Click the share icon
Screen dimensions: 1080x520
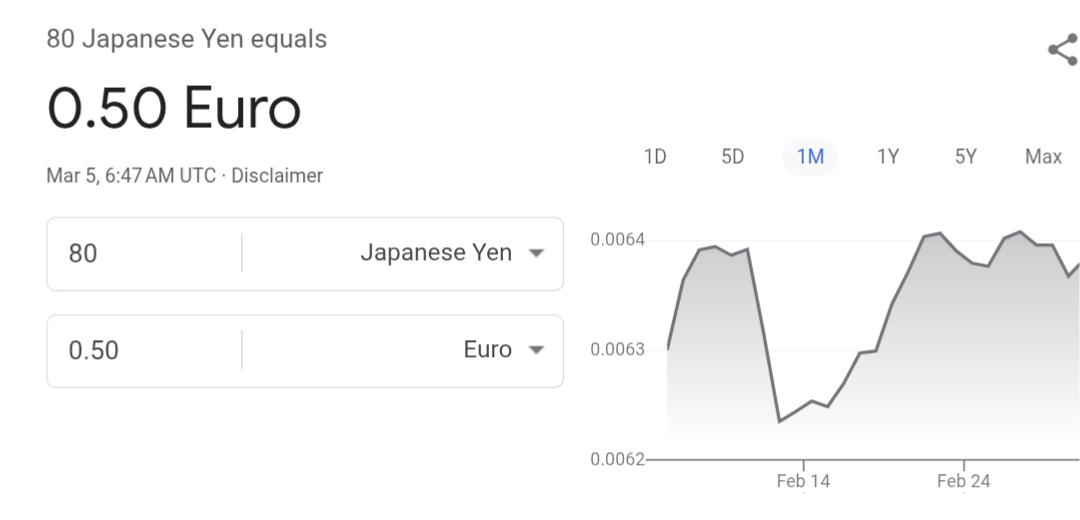(x=1063, y=50)
